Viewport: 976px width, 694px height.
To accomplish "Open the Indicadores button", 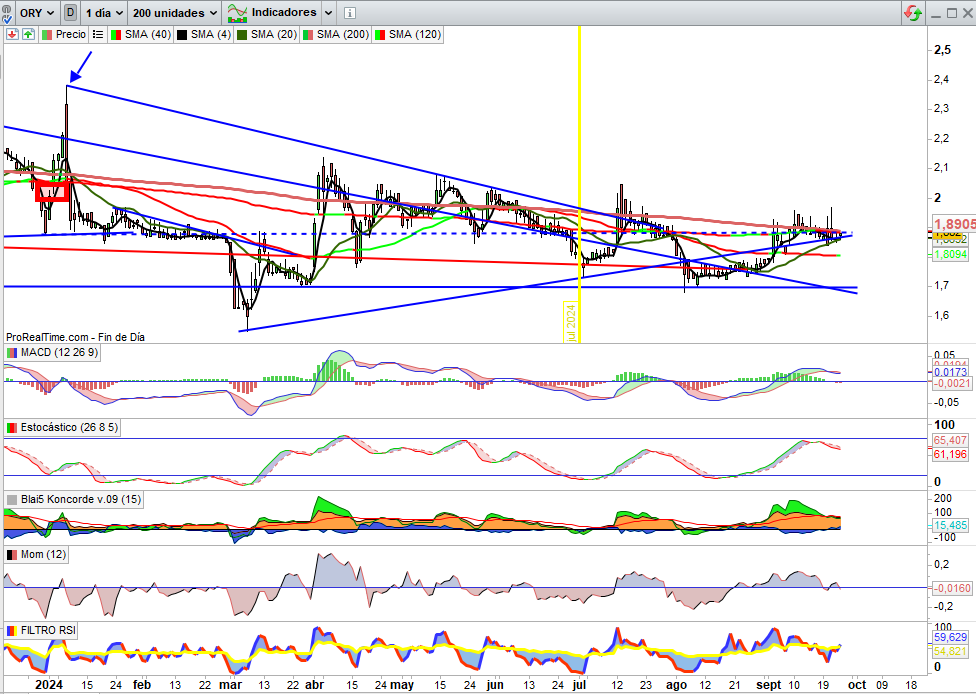I will pos(272,12).
